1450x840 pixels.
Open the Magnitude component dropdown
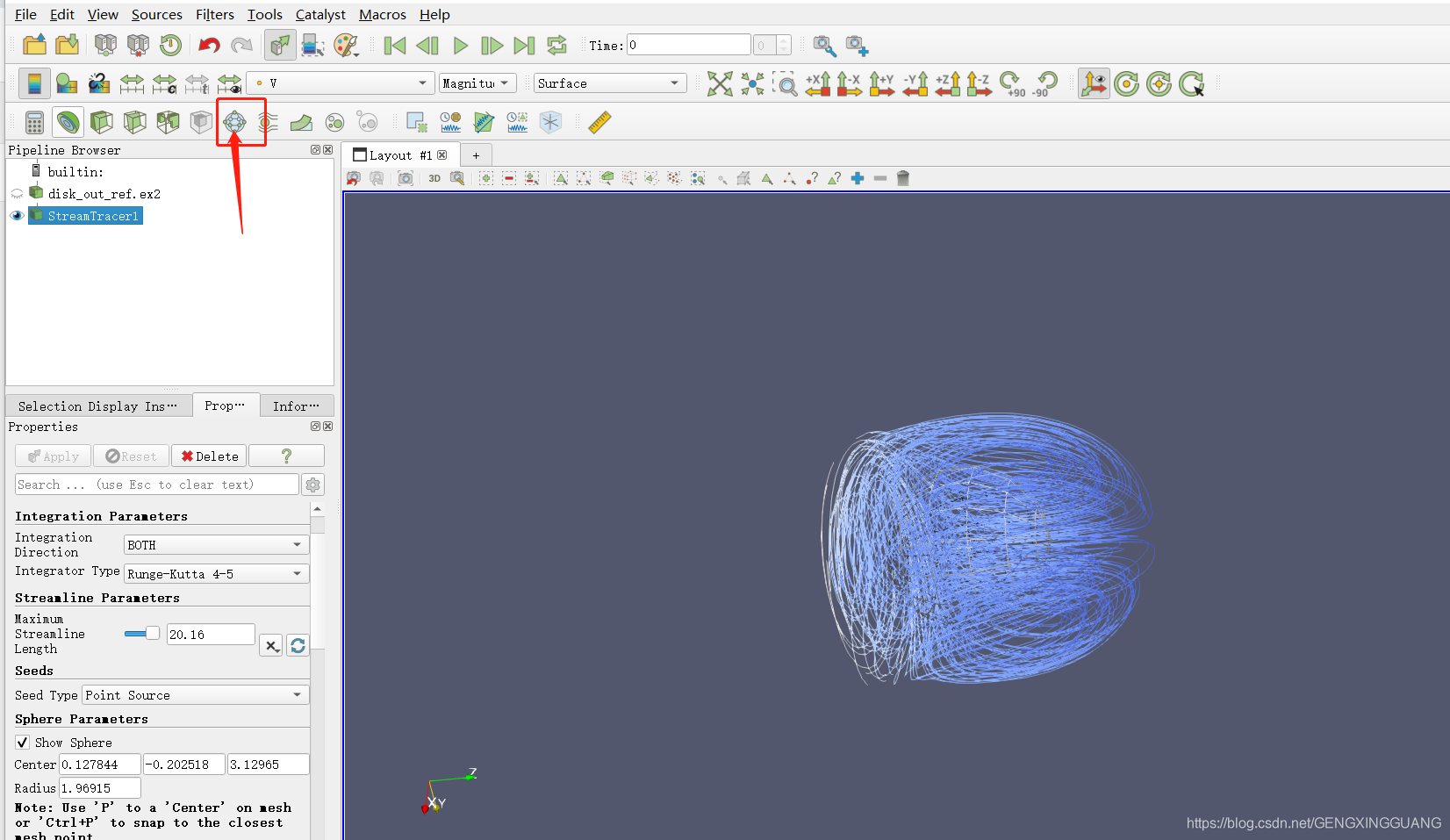pyautogui.click(x=477, y=83)
